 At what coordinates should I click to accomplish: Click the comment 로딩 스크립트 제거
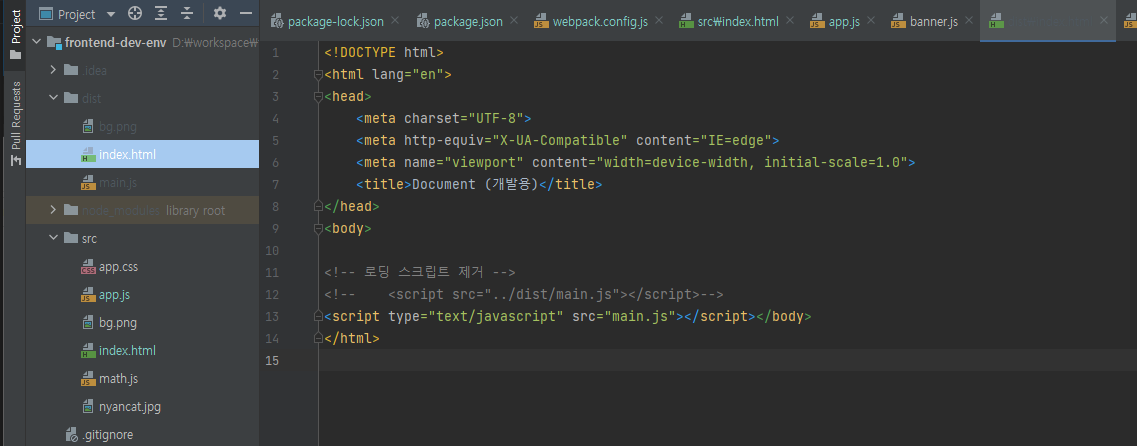[420, 273]
